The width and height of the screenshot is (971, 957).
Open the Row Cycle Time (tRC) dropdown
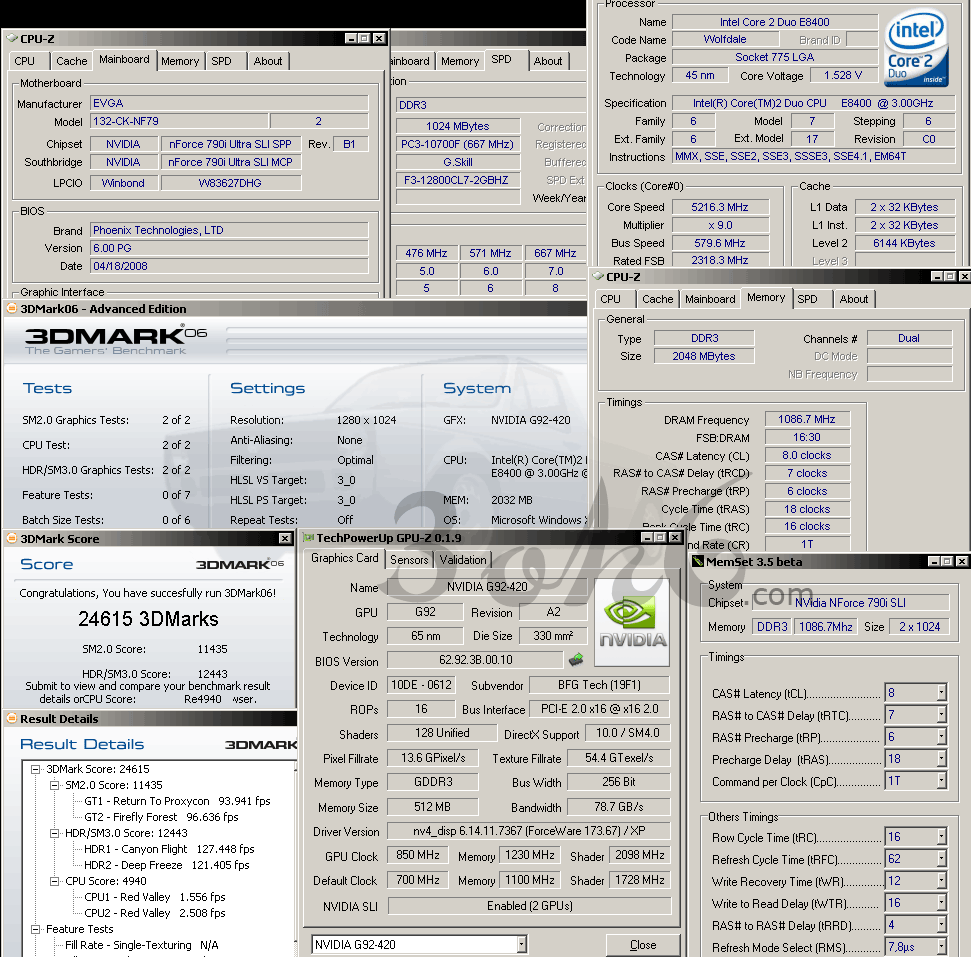coord(941,837)
